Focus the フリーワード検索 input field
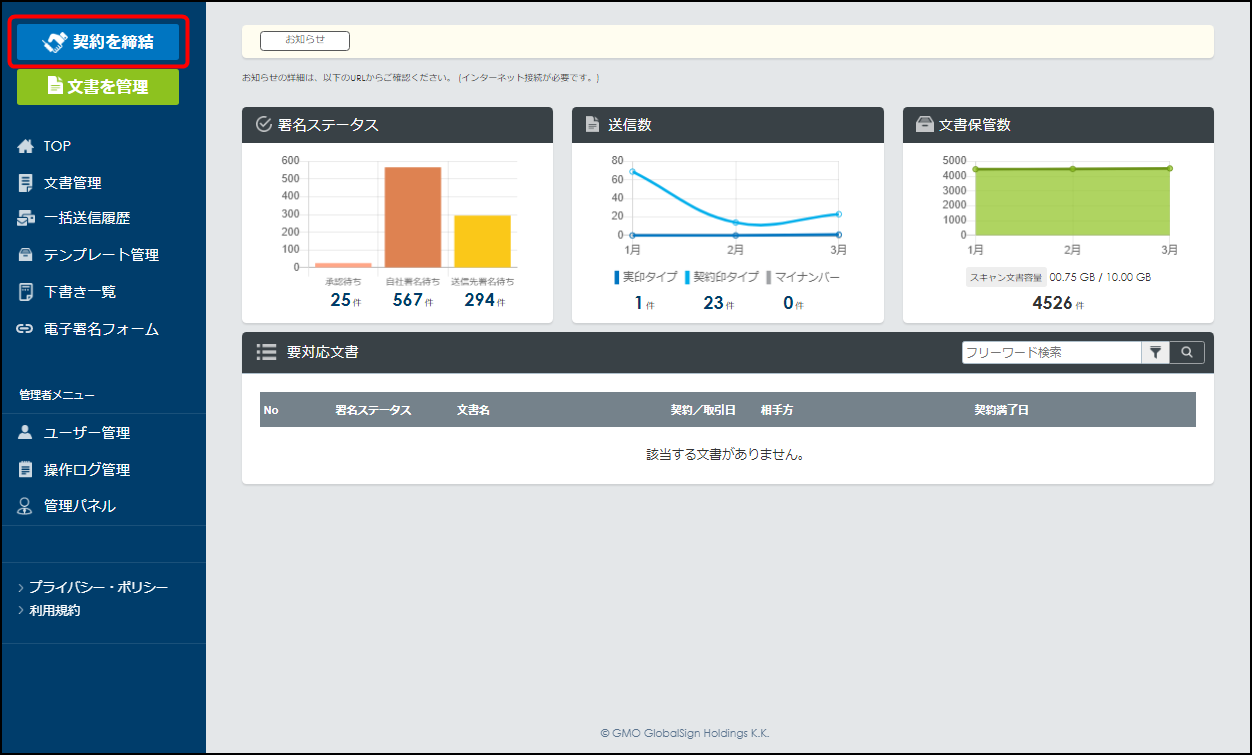 tap(1051, 352)
